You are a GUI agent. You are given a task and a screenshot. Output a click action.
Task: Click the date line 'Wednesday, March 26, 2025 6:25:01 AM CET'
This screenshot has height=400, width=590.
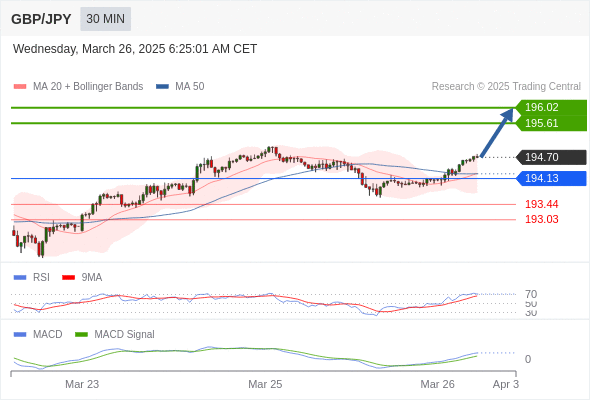135,49
